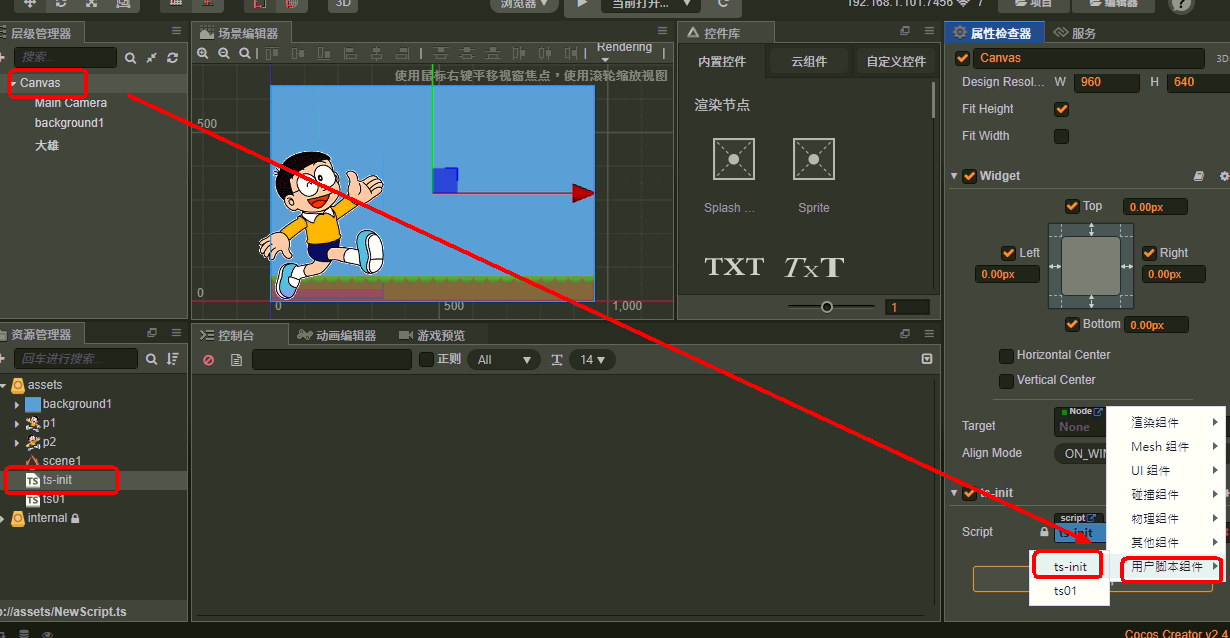Viewport: 1230px width, 638px height.
Task: Reset scene editor zoom
Action: 245,53
